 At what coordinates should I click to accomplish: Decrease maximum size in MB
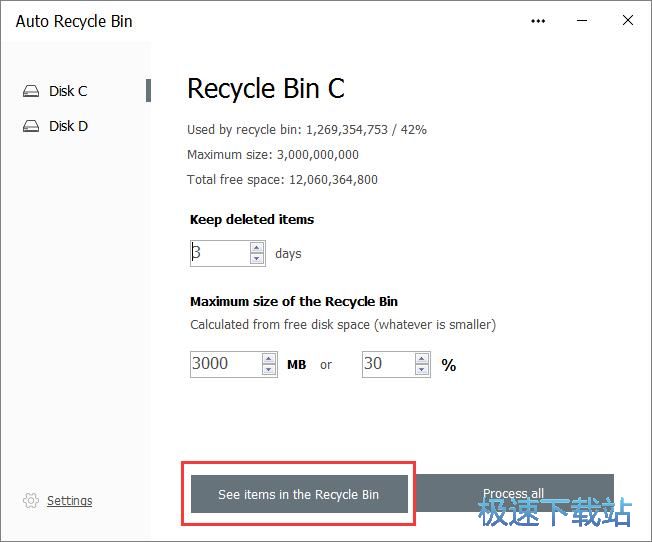[269, 370]
